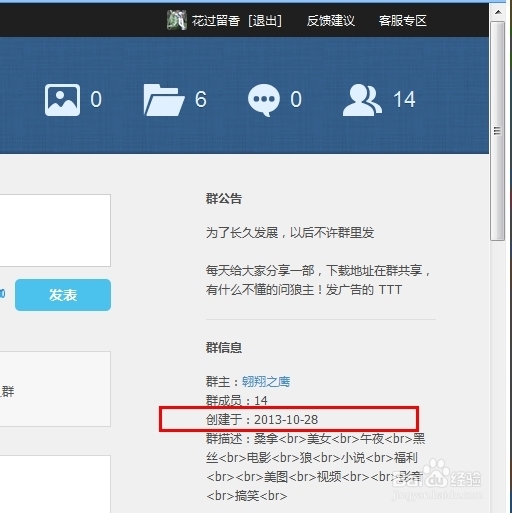The height and width of the screenshot is (513, 512).
Task: Open the 花过留香 username link
Action: (216, 21)
